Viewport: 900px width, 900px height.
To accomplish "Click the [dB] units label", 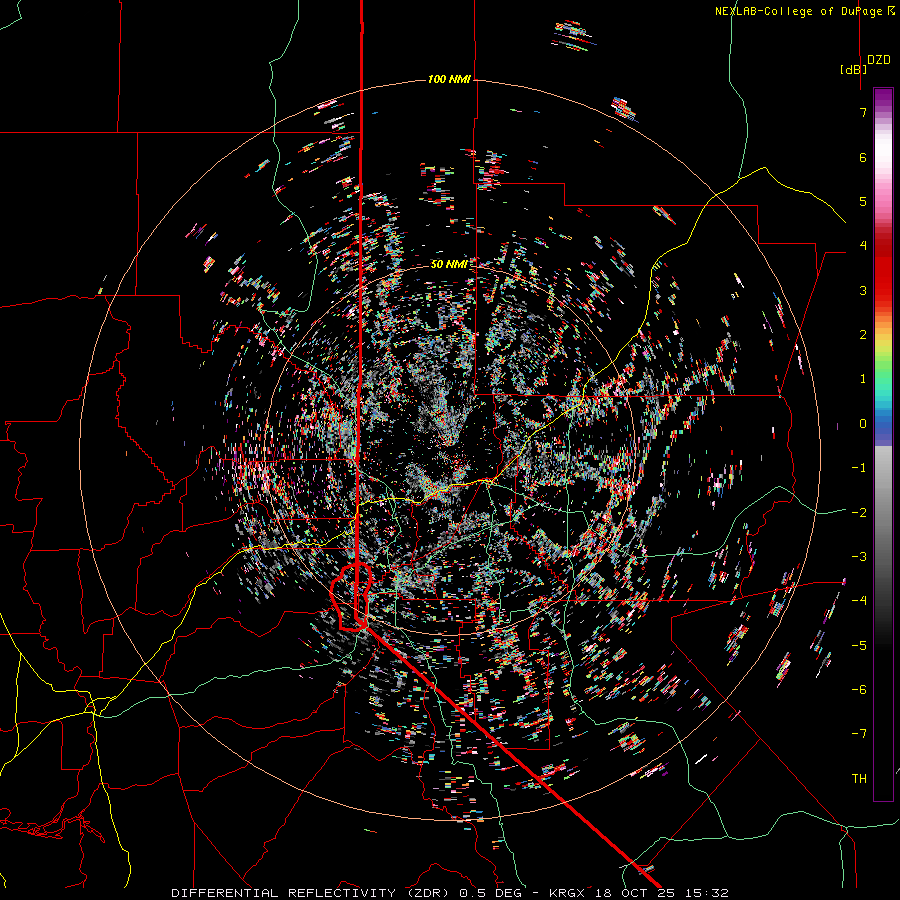I will (854, 69).
